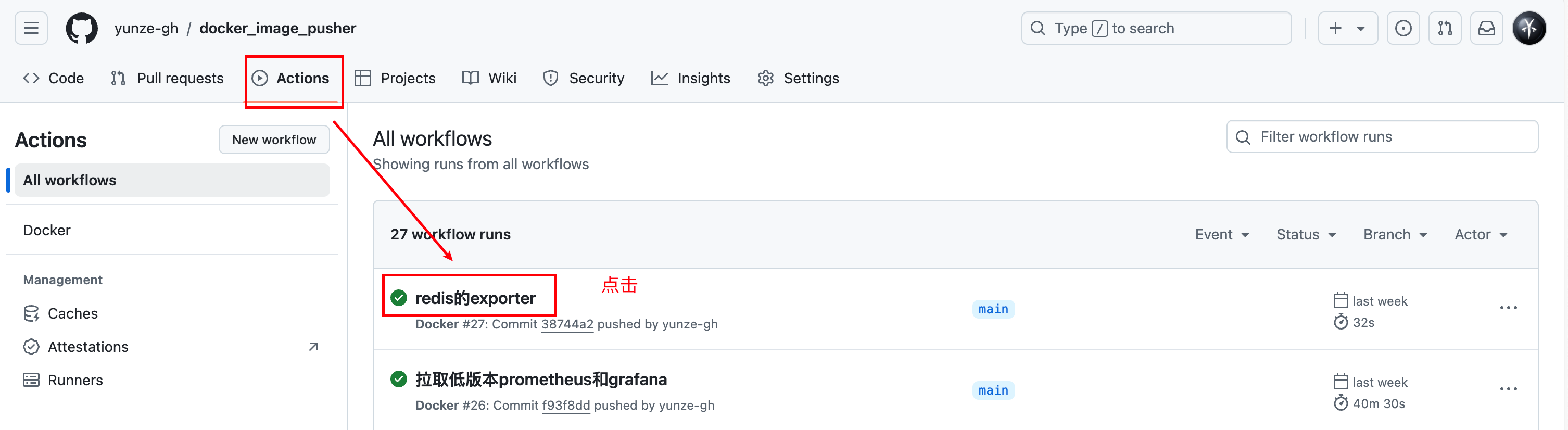
Task: Open the more options menu for prometheus run
Action: [1508, 389]
